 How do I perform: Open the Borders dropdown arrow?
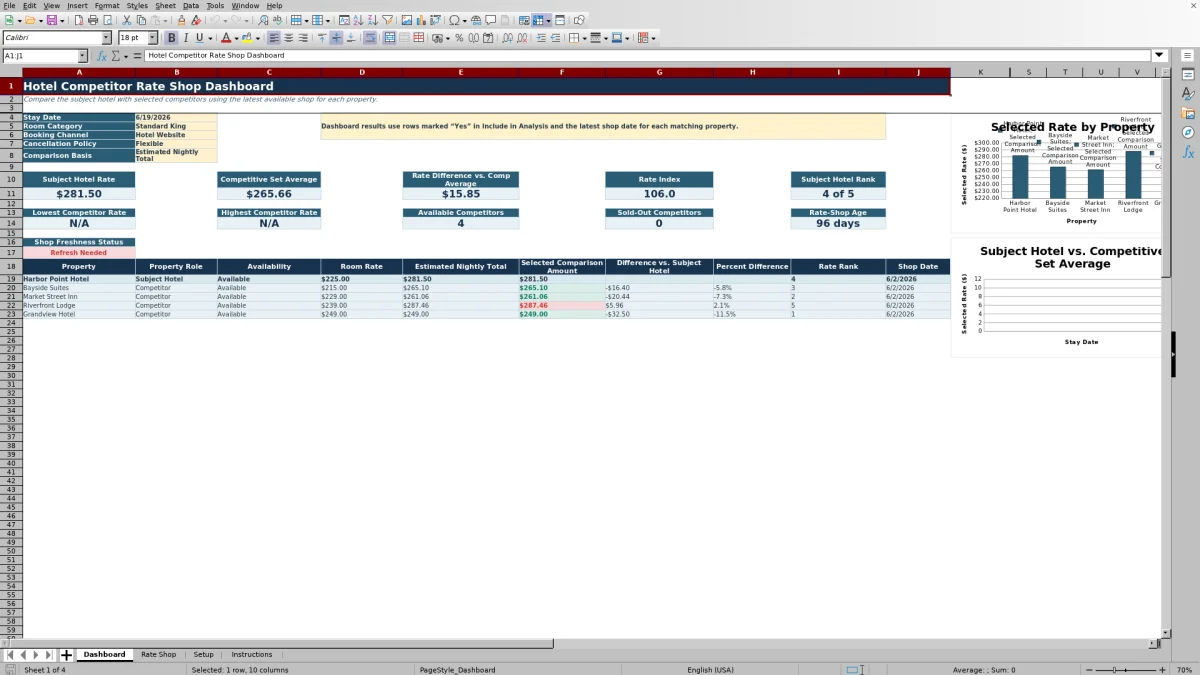[x=584, y=38]
